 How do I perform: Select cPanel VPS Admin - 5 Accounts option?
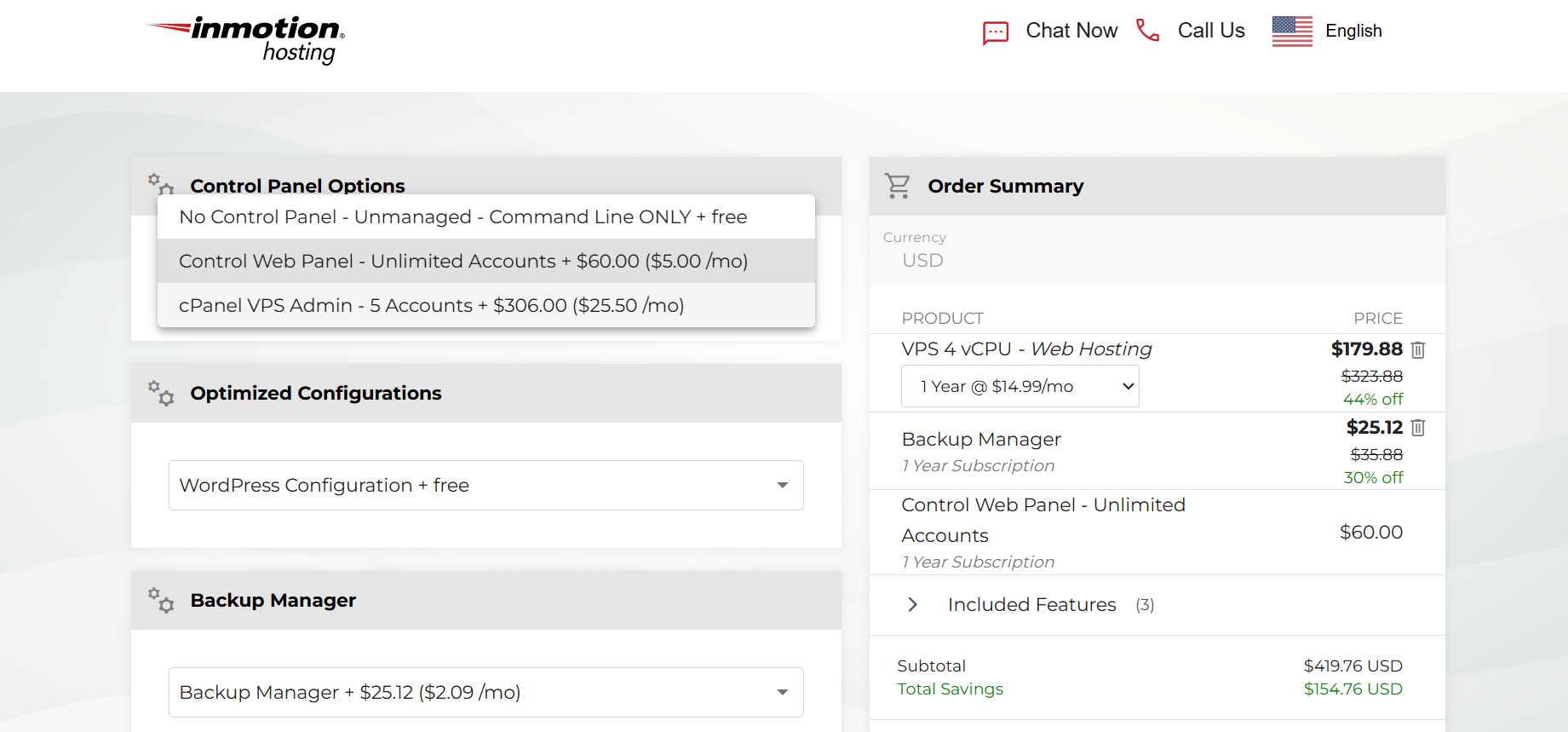pos(486,305)
